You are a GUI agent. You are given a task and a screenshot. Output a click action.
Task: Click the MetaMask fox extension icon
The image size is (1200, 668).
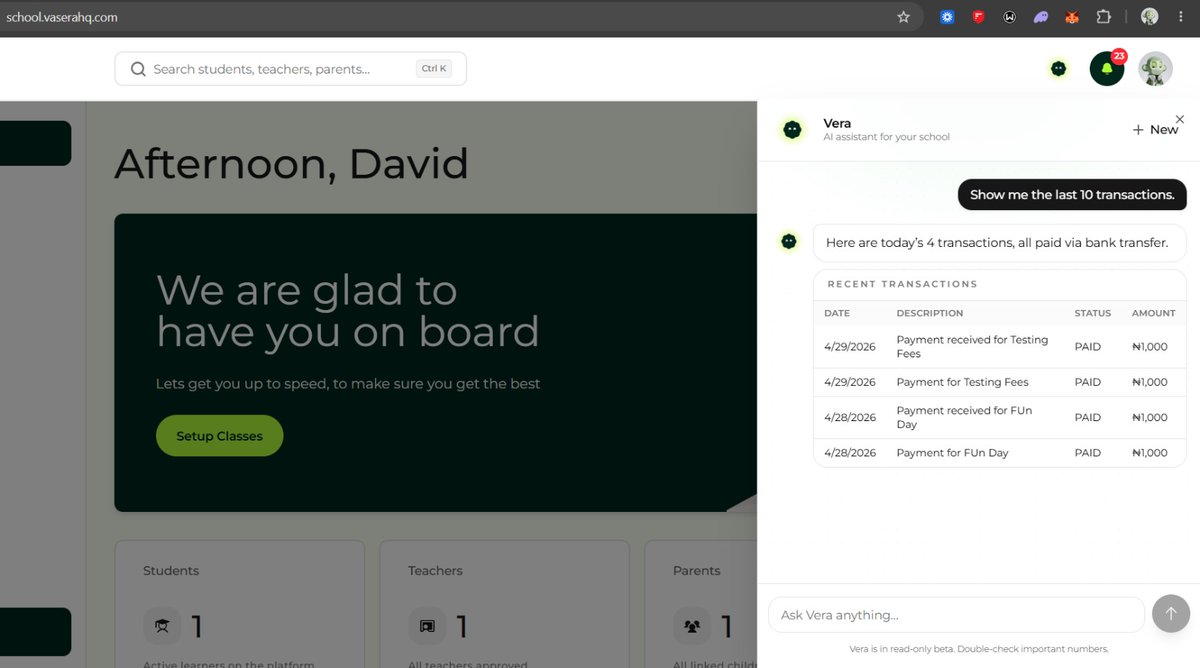tap(1072, 17)
